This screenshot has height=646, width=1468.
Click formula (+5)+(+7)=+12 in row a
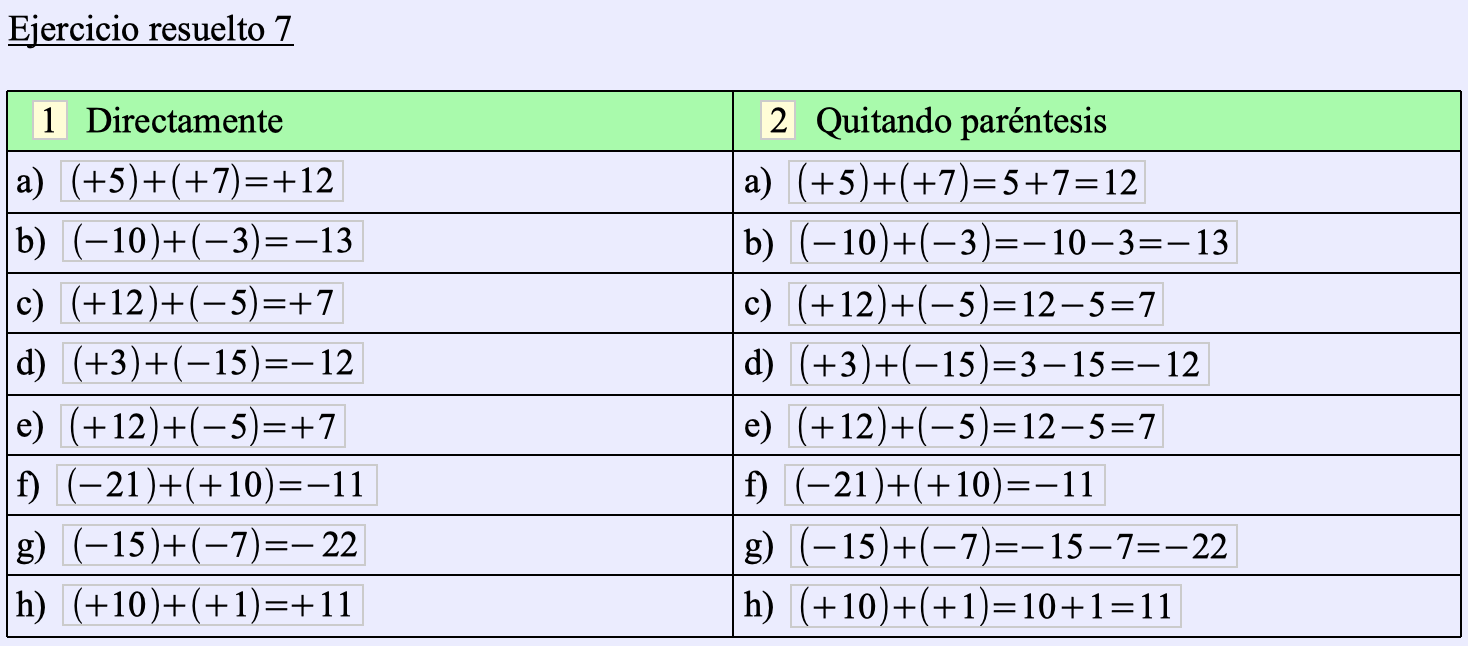tap(200, 182)
